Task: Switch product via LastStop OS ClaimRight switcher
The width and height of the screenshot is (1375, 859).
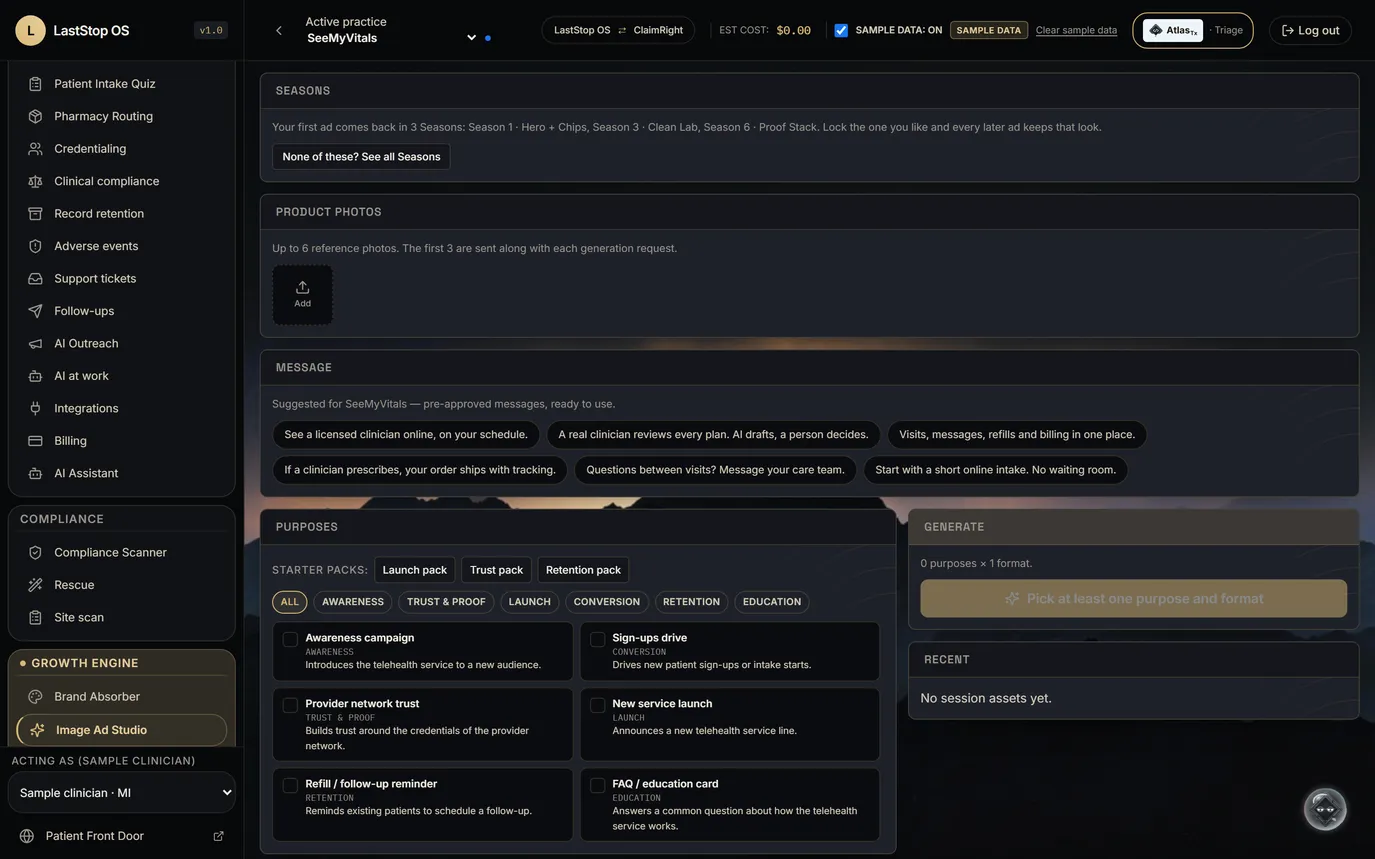Action: (x=618, y=30)
